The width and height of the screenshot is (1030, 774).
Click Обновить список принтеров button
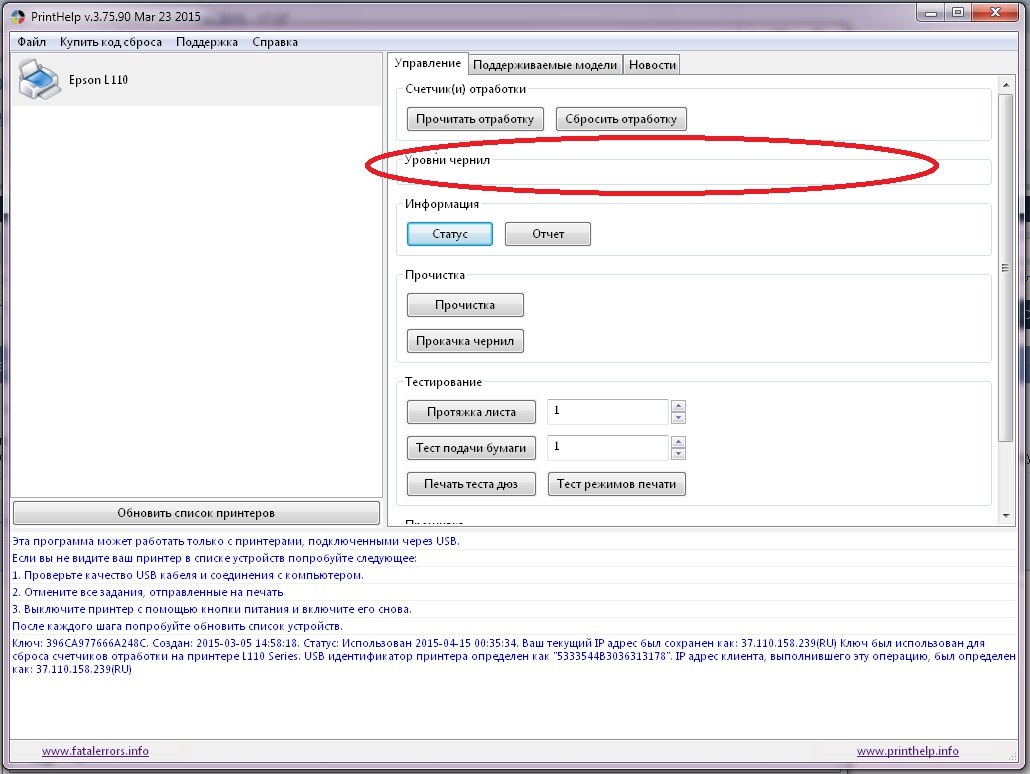tap(196, 513)
